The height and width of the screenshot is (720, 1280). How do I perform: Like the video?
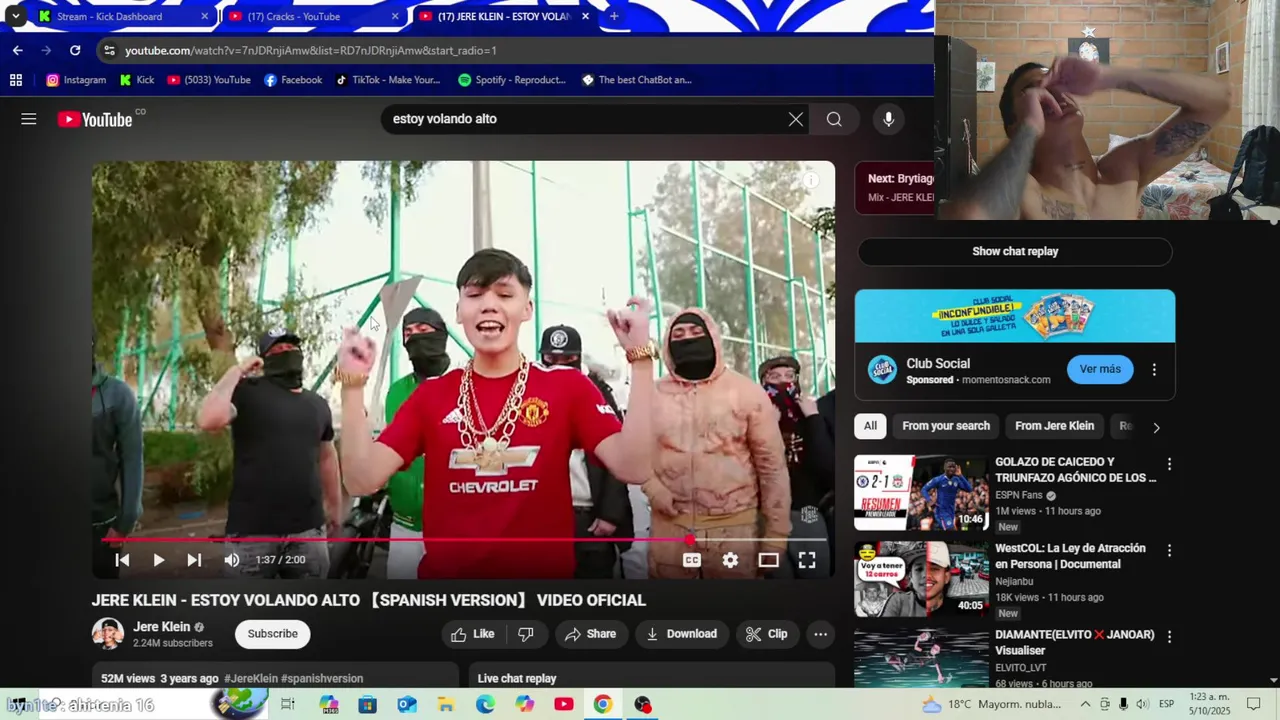coord(473,634)
